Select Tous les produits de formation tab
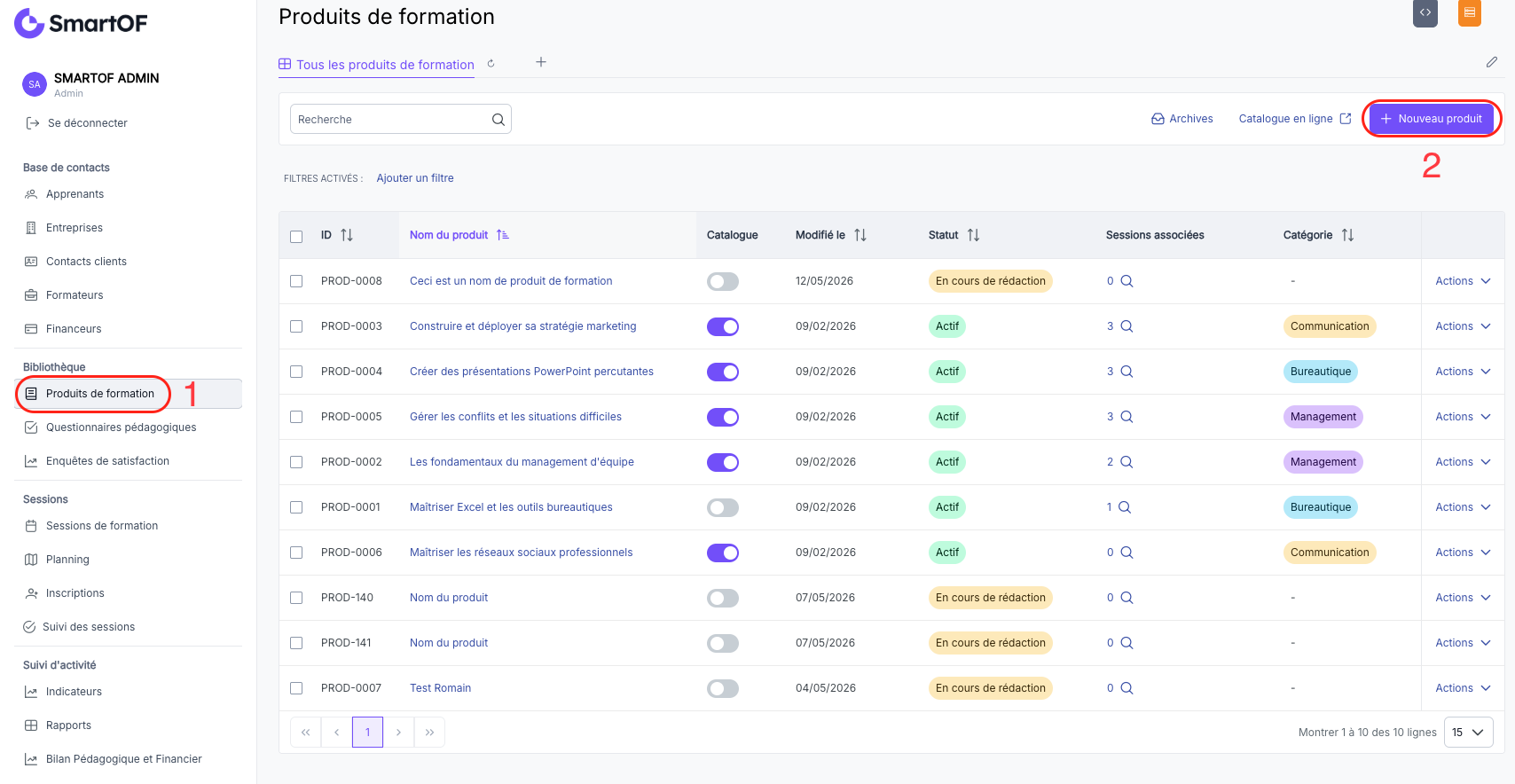The image size is (1515, 784). pos(377,65)
